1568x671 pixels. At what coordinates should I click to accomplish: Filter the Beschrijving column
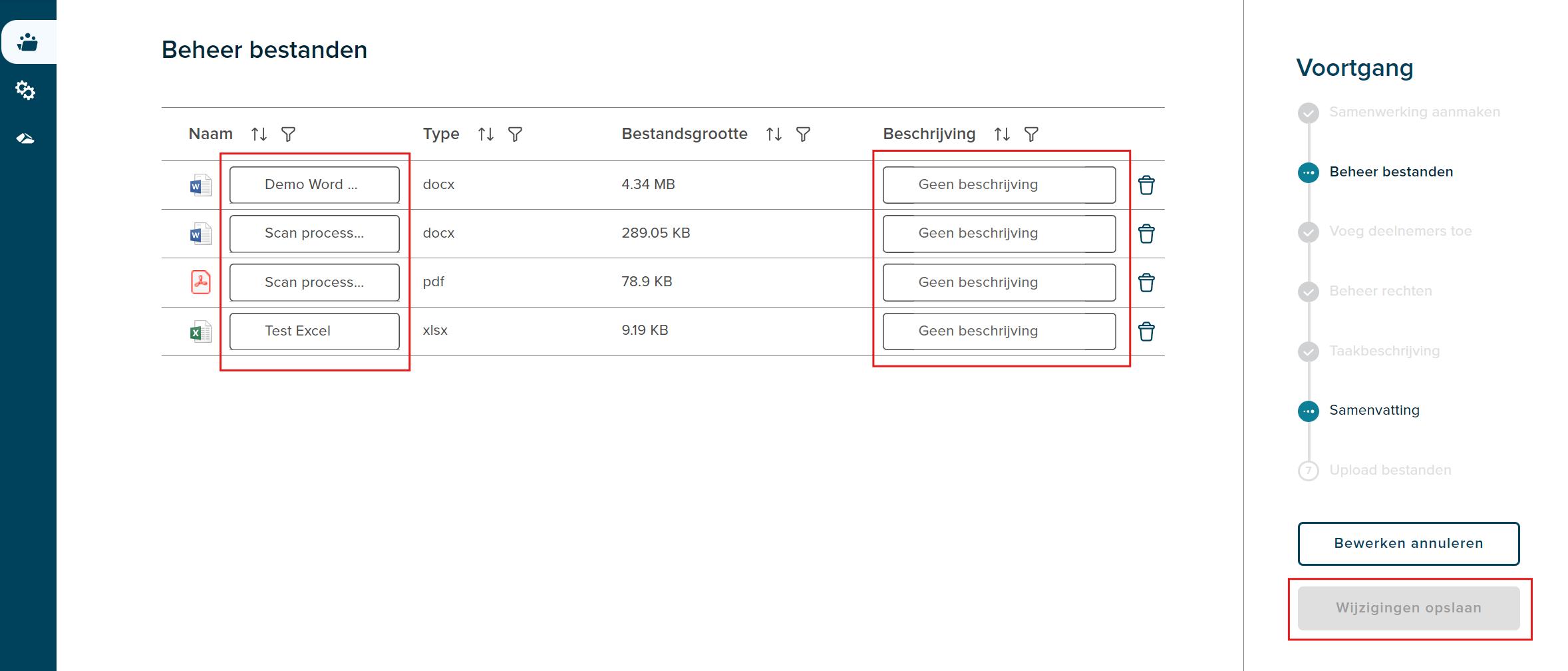pos(1031,134)
